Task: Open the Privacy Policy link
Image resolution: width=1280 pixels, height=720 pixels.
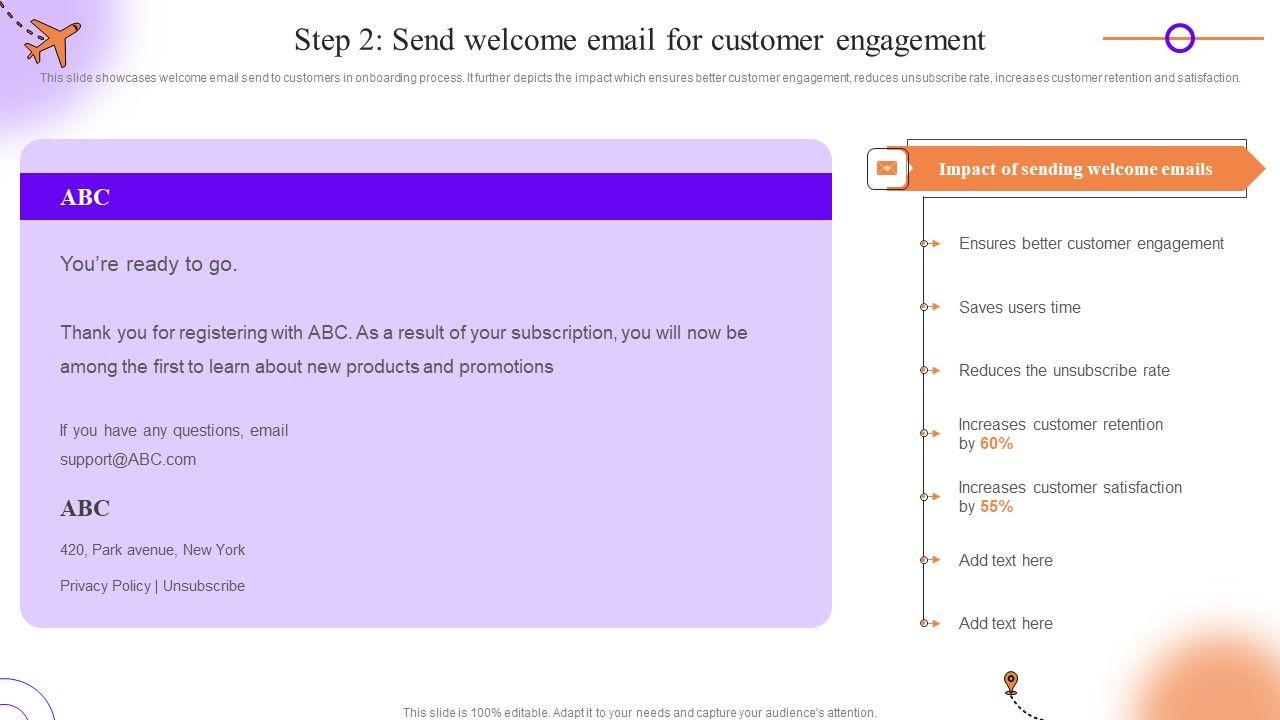Action: 105,586
